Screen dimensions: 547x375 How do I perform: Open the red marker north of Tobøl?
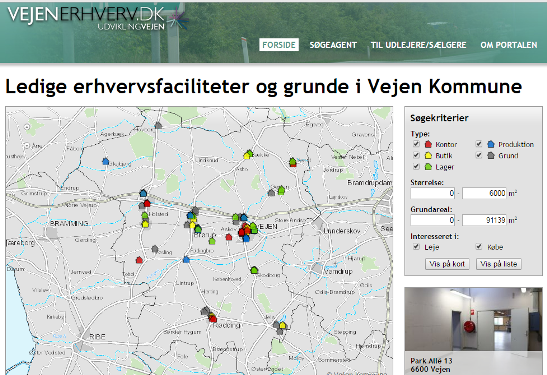point(139,260)
